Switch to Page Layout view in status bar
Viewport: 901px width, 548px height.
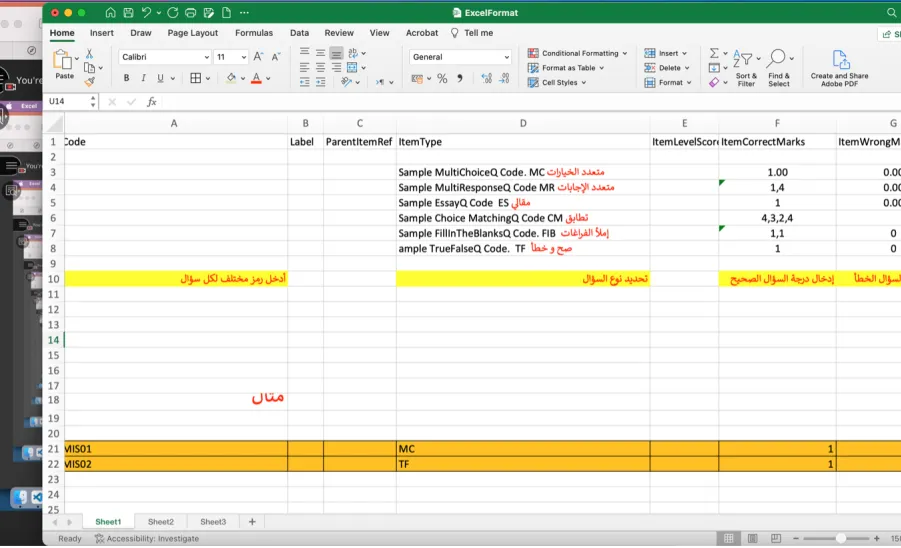[x=752, y=538]
